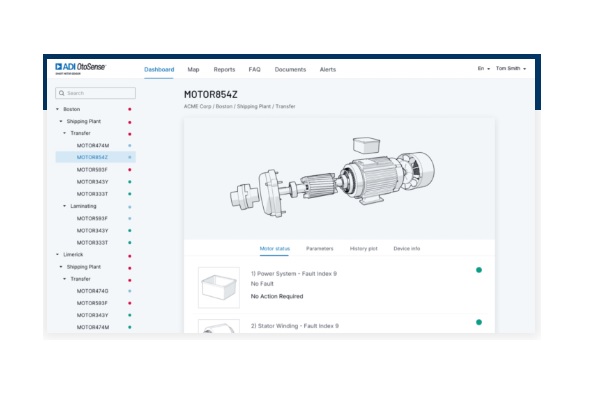Click the Power System component thumbnail
Viewport: 600px width, 400px height.
click(x=218, y=286)
